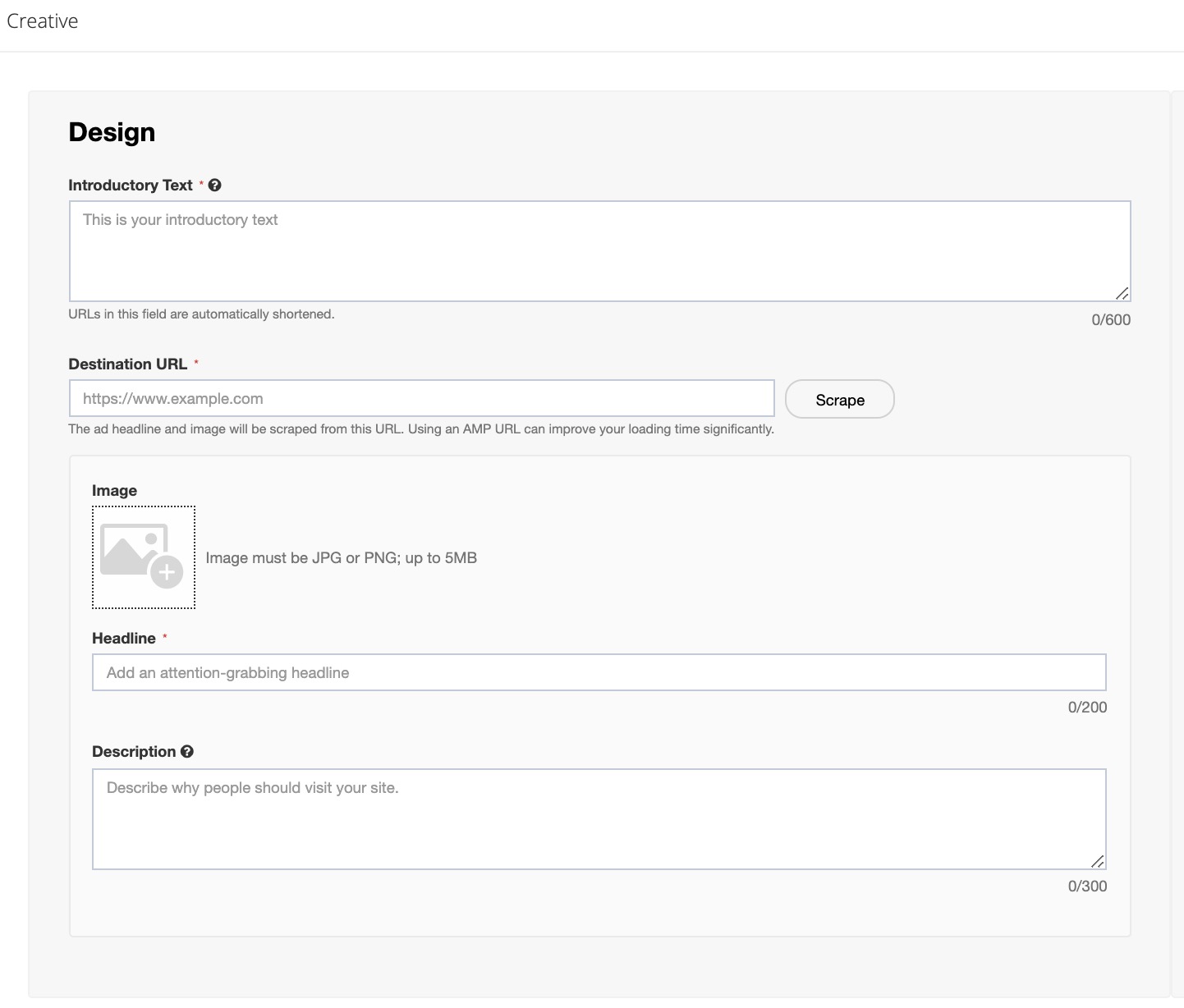Click the Creative section title
Screen dimensions: 1184x1008
(x=43, y=21)
